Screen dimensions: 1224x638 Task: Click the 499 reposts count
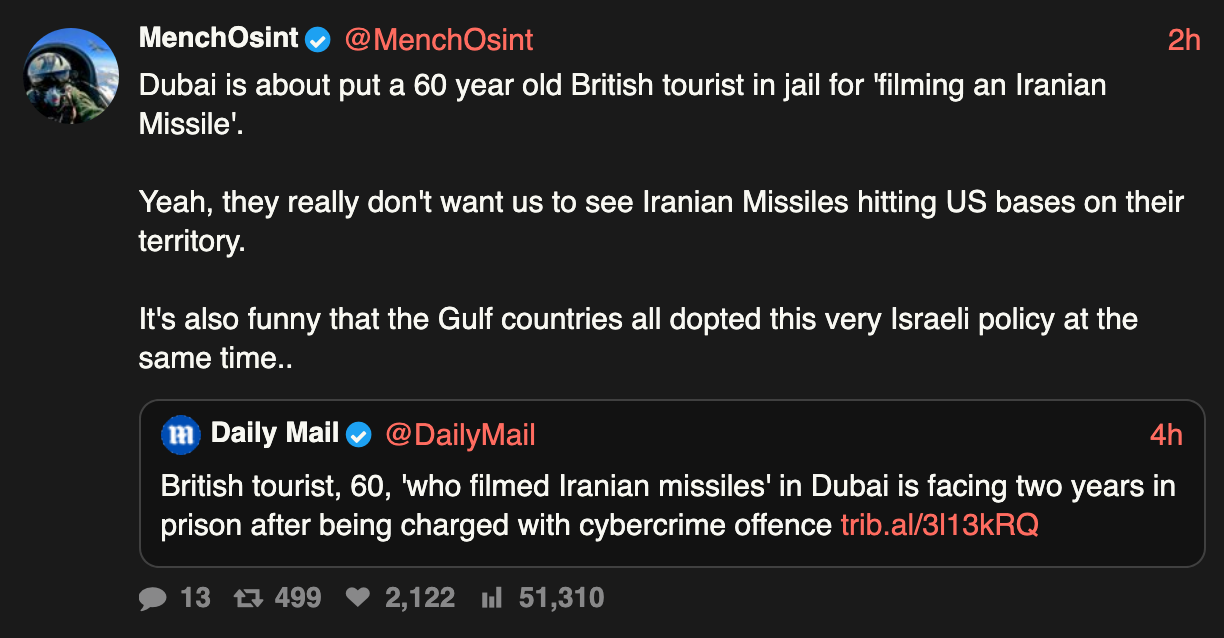tap(298, 599)
